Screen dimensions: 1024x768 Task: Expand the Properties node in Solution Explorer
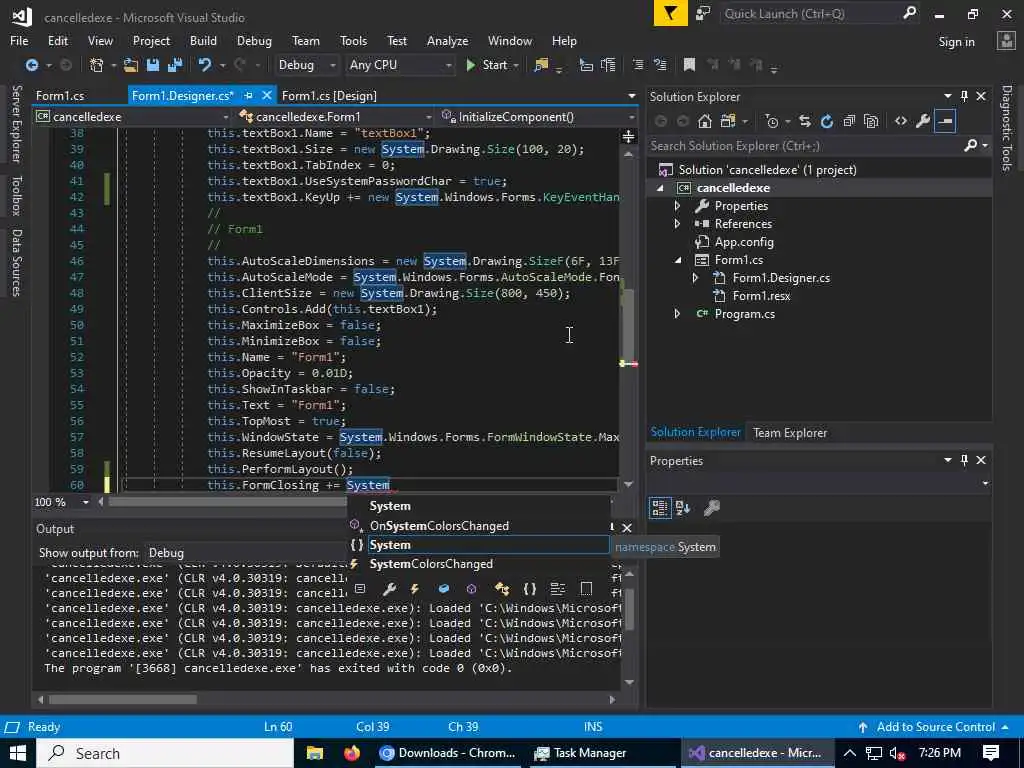(x=677, y=206)
